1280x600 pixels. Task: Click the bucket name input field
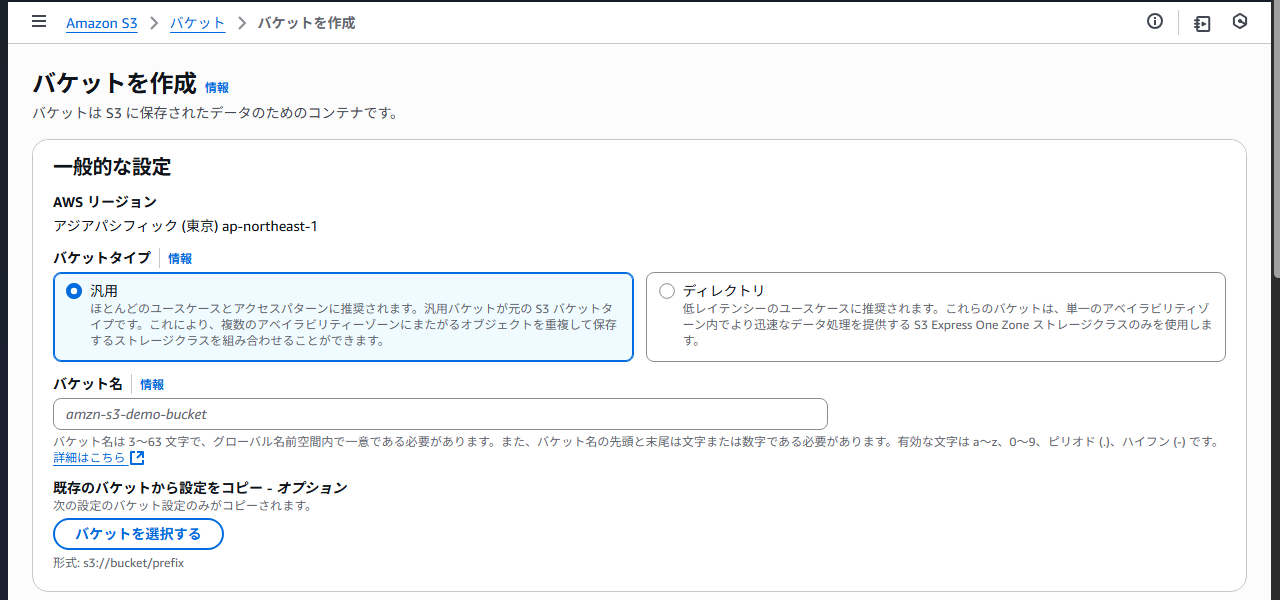pyautogui.click(x=440, y=413)
